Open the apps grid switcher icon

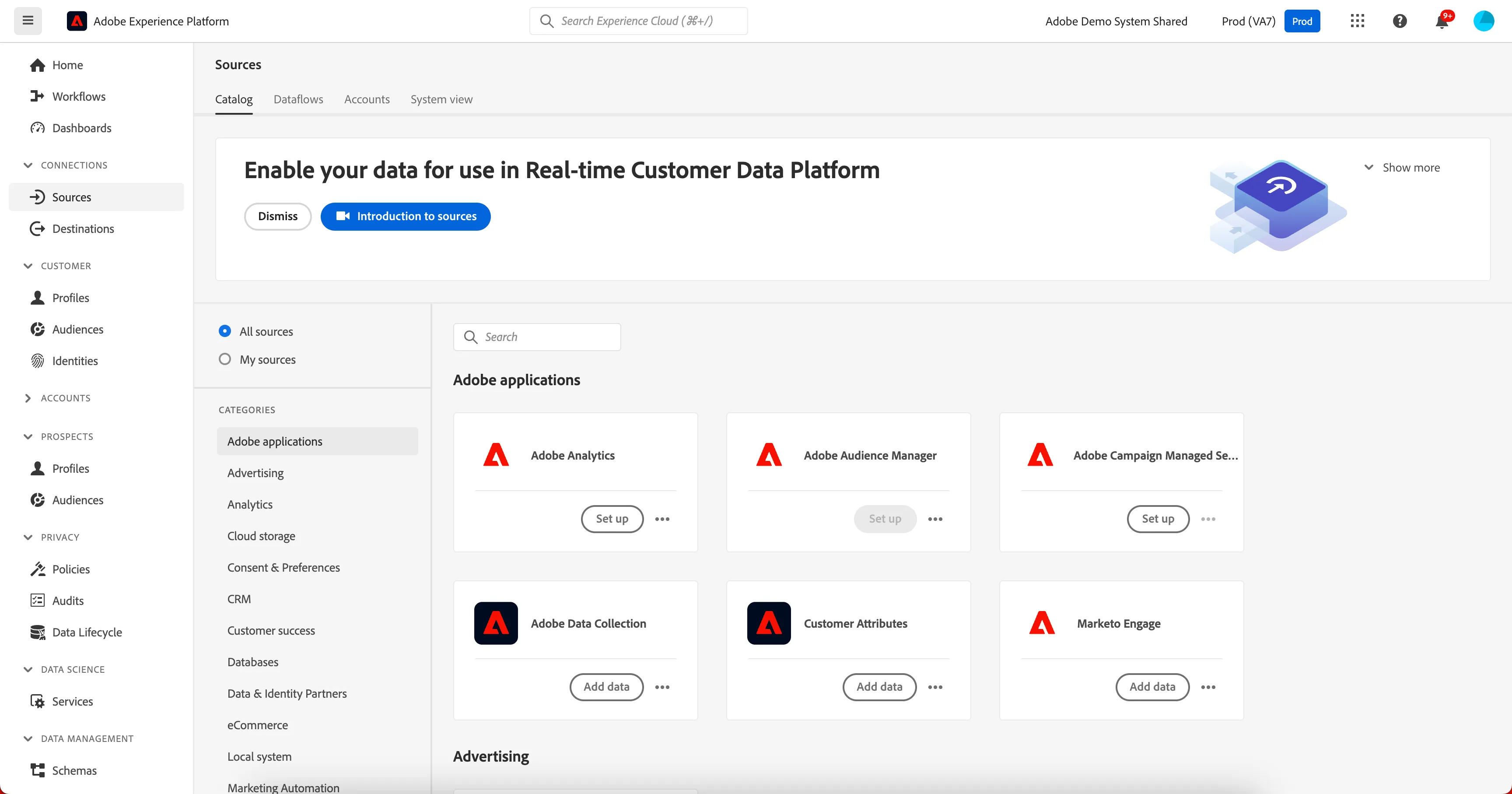pyautogui.click(x=1357, y=21)
